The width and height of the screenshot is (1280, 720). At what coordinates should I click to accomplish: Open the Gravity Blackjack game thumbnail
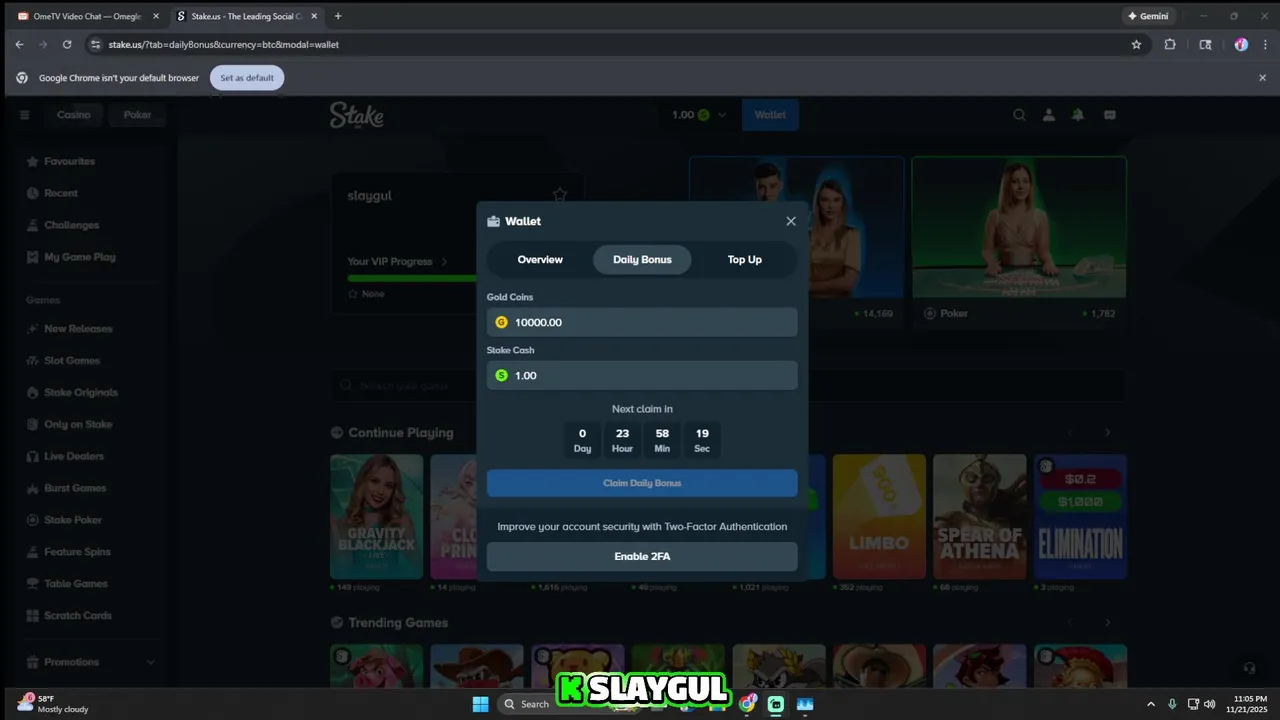[x=376, y=517]
